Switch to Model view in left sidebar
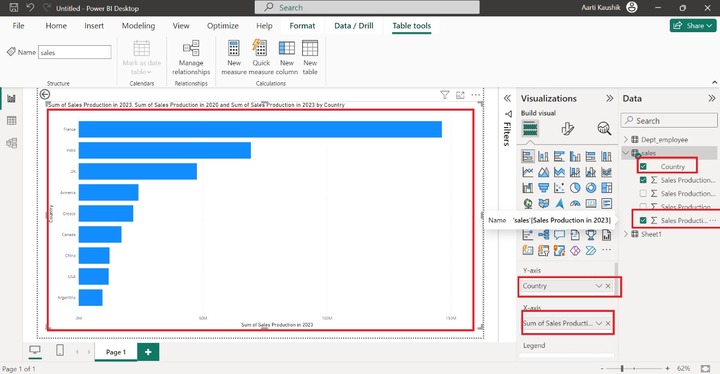The height and width of the screenshot is (374, 720). [x=11, y=143]
